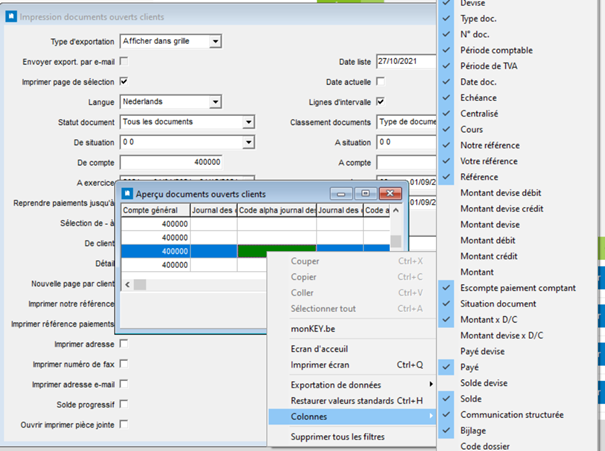Expand the Colonnes submenu
Image resolution: width=605 pixels, height=451 pixels.
click(352, 417)
